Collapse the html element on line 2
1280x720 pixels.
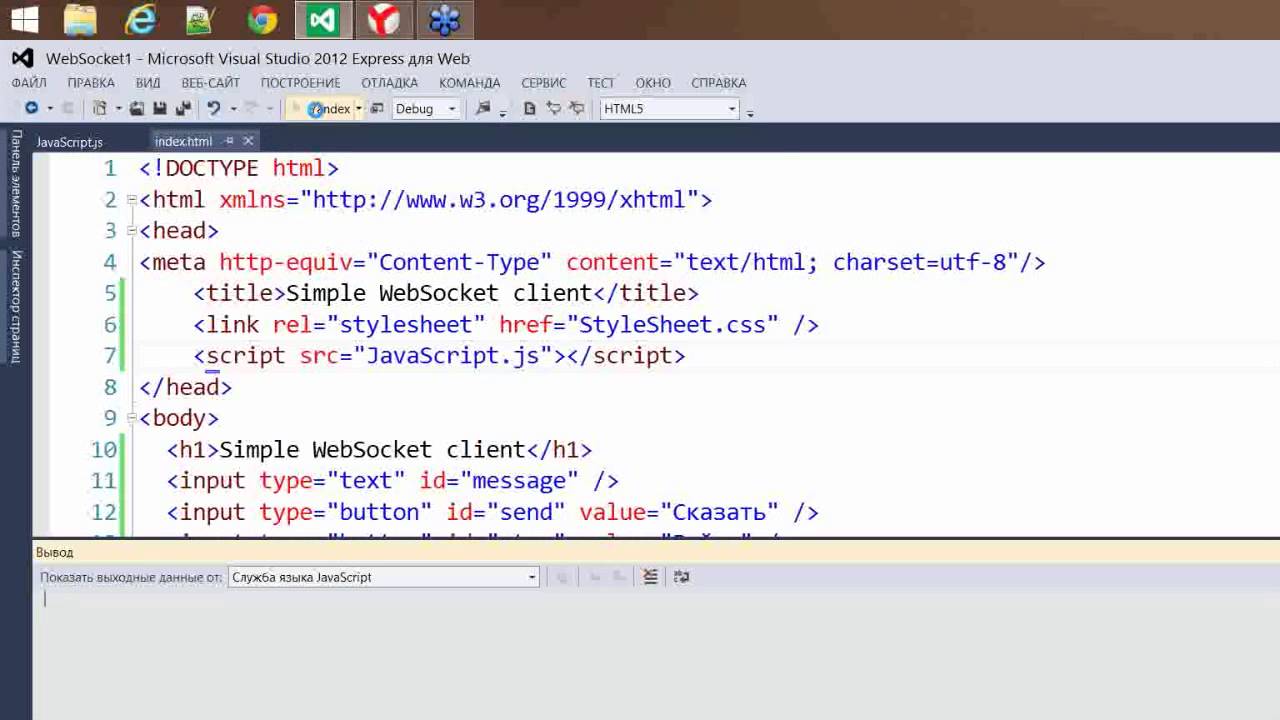coord(132,200)
